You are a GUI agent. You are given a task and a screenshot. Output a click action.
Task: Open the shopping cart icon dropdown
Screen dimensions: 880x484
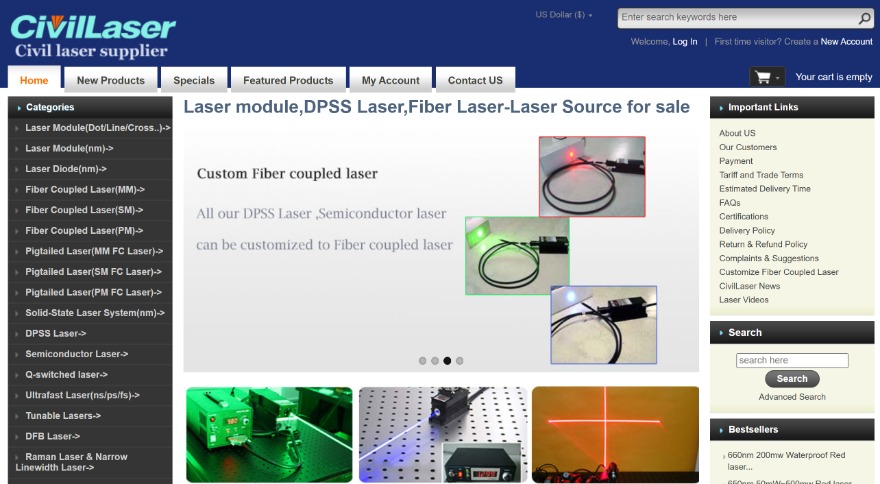(x=767, y=77)
